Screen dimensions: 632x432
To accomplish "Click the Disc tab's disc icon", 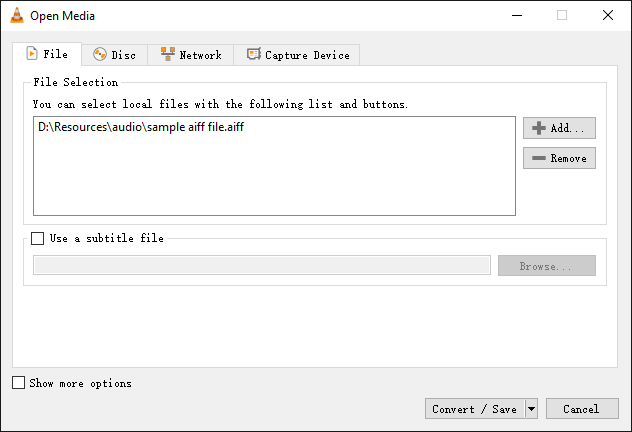I will click(x=100, y=55).
